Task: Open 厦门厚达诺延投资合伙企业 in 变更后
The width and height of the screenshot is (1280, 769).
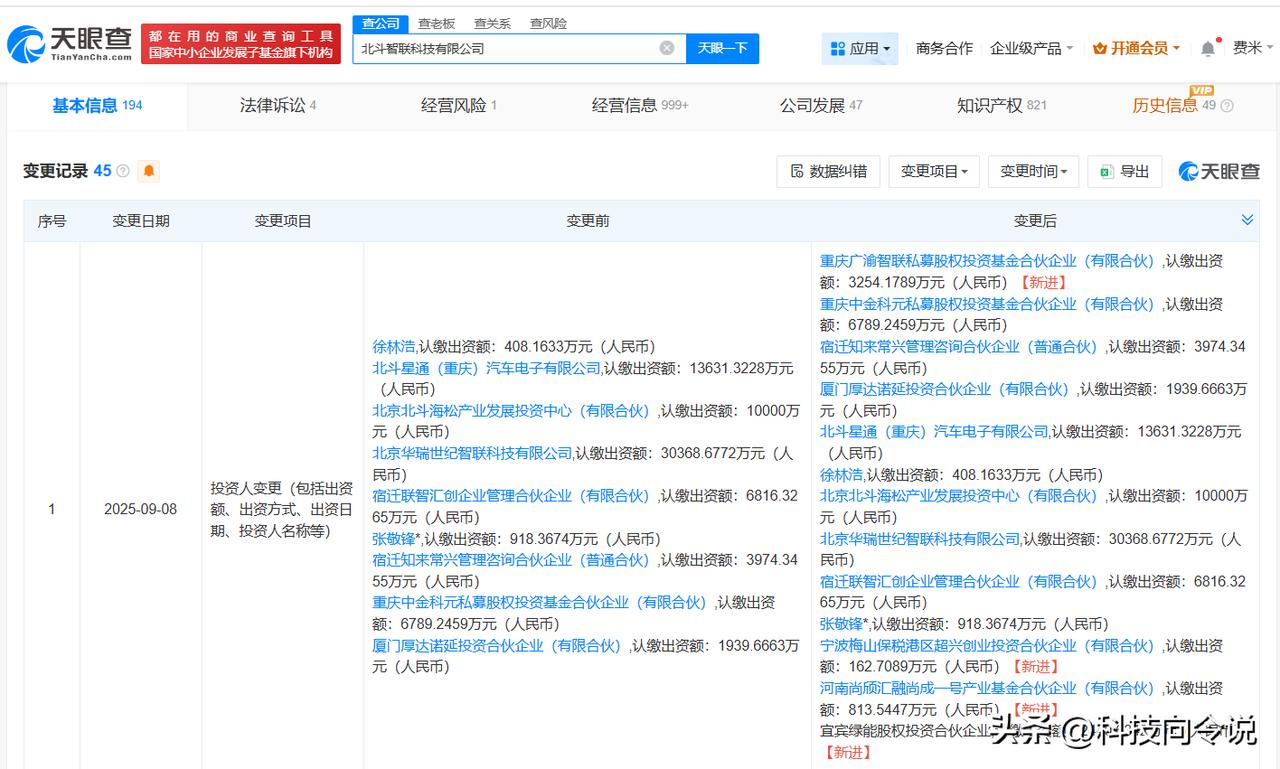Action: point(945,389)
